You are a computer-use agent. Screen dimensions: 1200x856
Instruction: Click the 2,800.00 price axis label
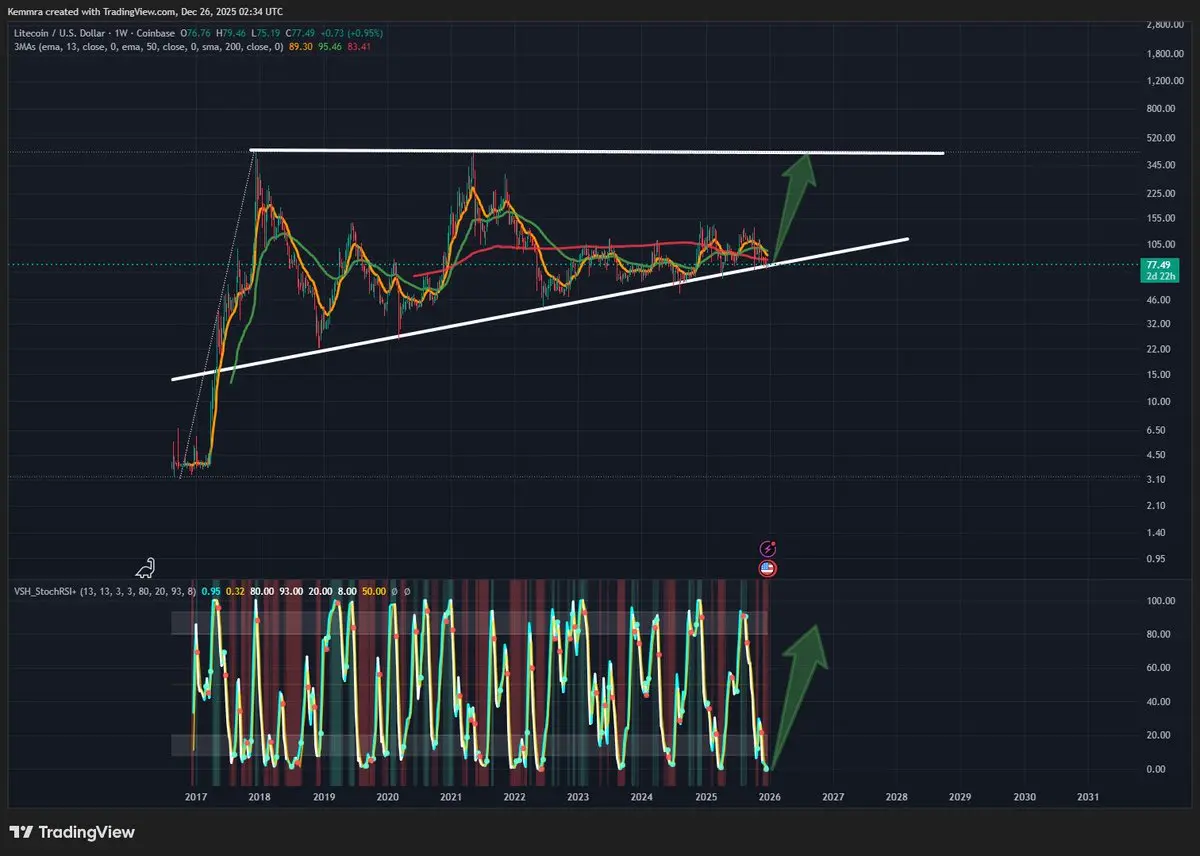[x=1165, y=24]
